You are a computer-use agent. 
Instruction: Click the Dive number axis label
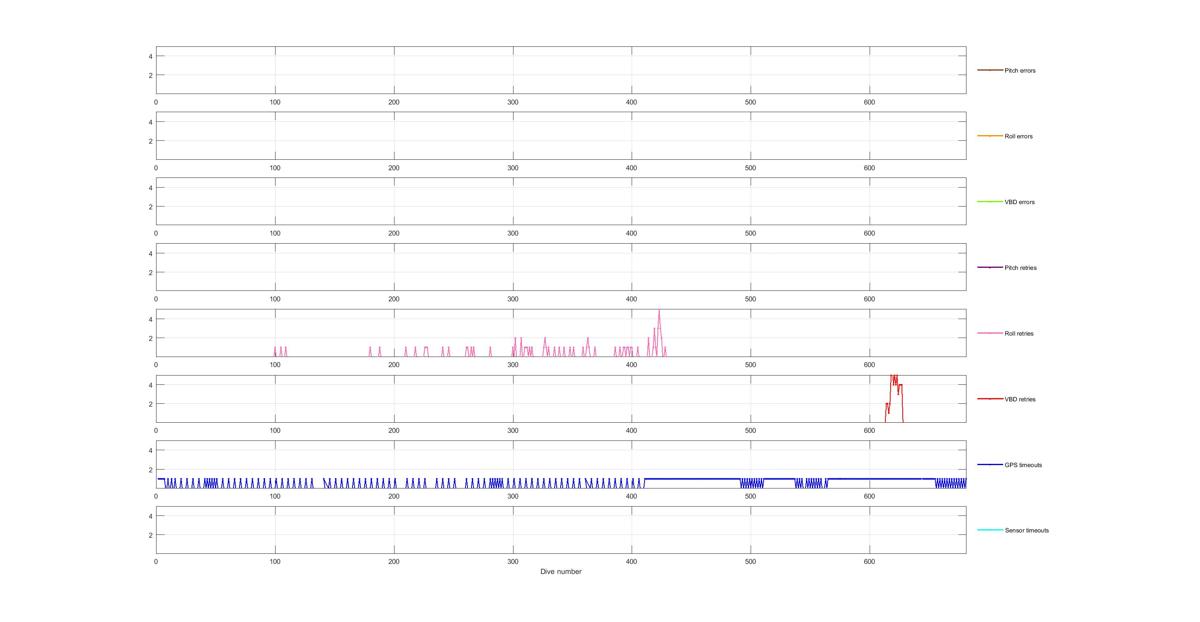click(561, 572)
